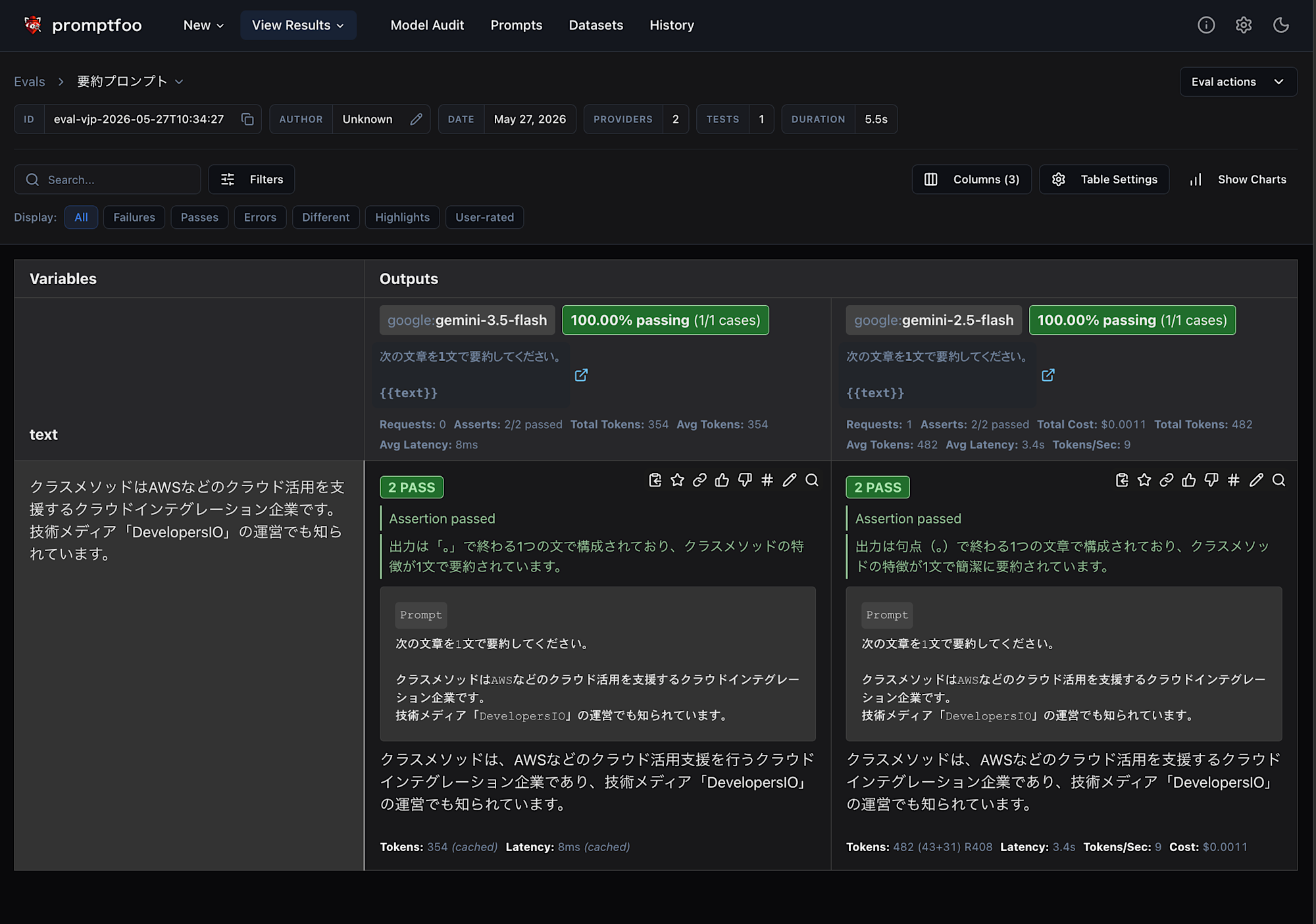
Task: Go to Model Audit page
Action: (427, 25)
